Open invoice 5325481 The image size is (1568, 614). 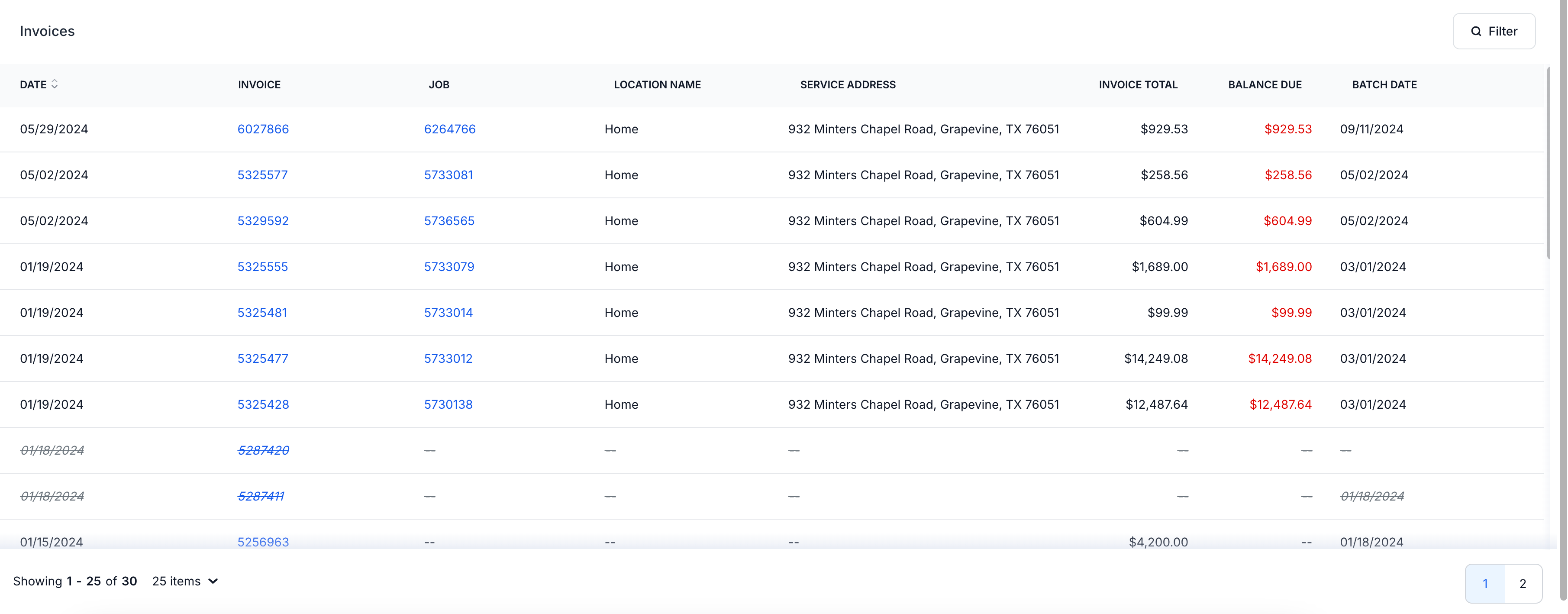coord(262,313)
